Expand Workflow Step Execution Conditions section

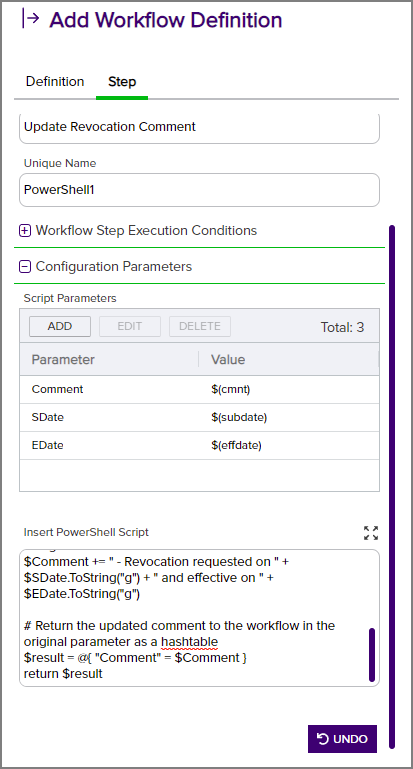pyautogui.click(x=146, y=231)
